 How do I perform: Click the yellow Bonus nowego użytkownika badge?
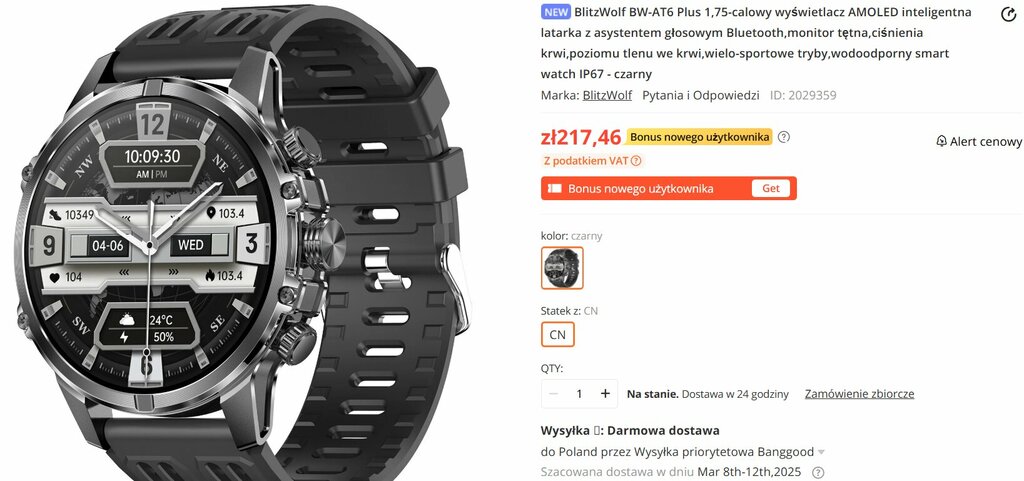tap(699, 137)
